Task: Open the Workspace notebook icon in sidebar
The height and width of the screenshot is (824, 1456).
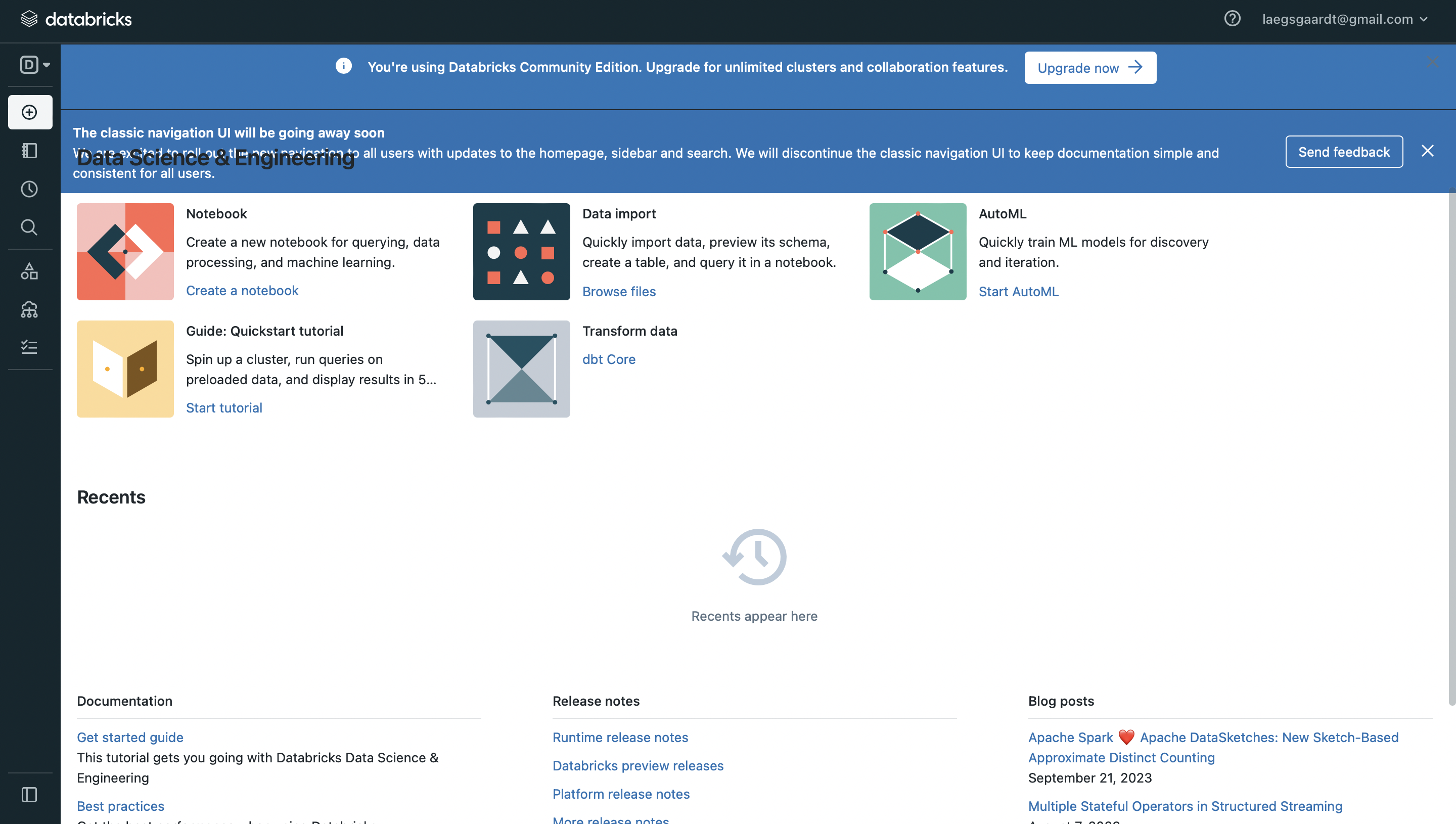Action: tap(29, 151)
